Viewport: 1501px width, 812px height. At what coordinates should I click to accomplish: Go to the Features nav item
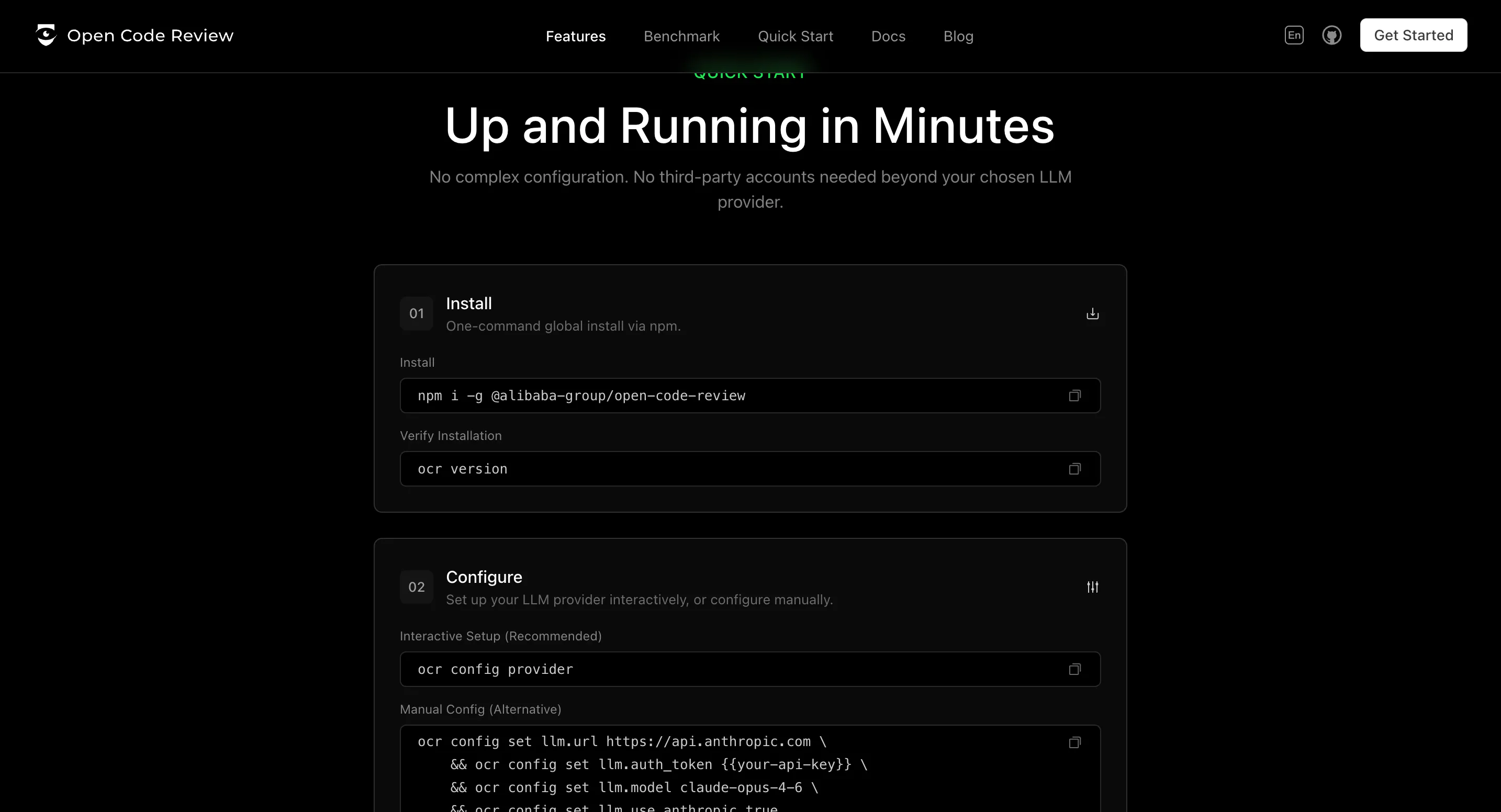click(x=575, y=36)
